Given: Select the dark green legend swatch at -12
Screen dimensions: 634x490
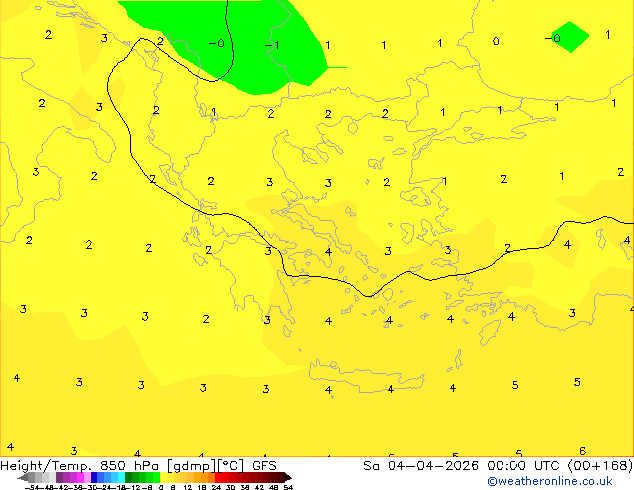Looking at the screenshot, I should pos(128,477).
